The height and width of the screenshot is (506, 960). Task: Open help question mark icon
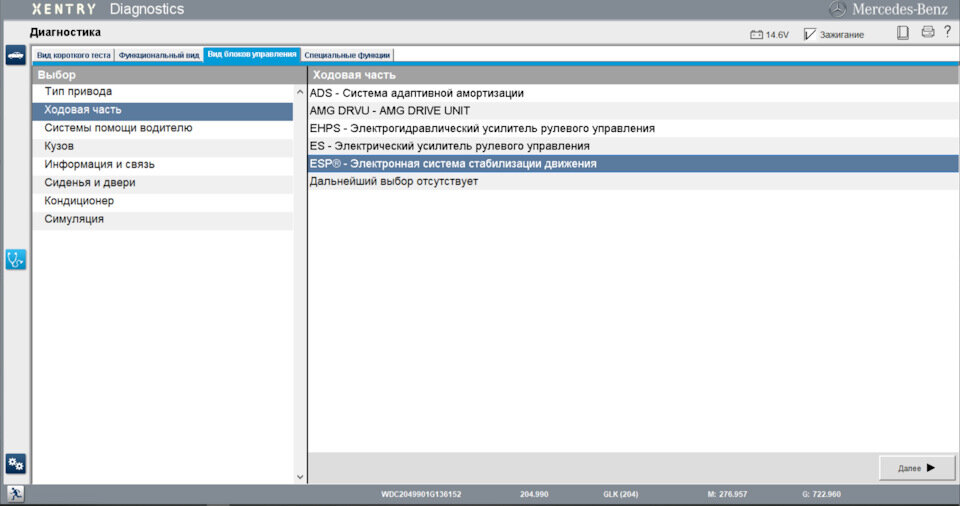948,32
